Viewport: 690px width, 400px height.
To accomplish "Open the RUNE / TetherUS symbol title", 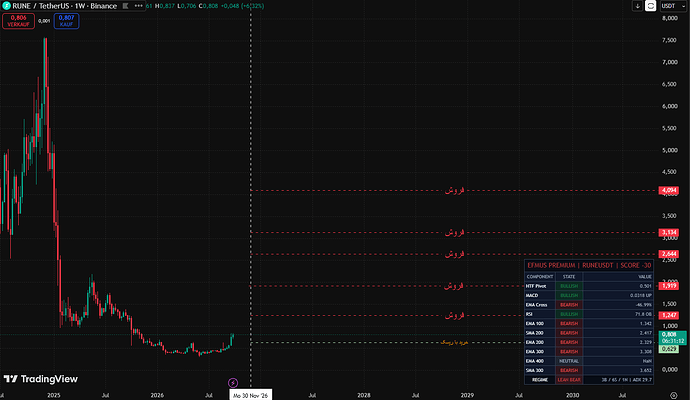I will pyautogui.click(x=65, y=6).
